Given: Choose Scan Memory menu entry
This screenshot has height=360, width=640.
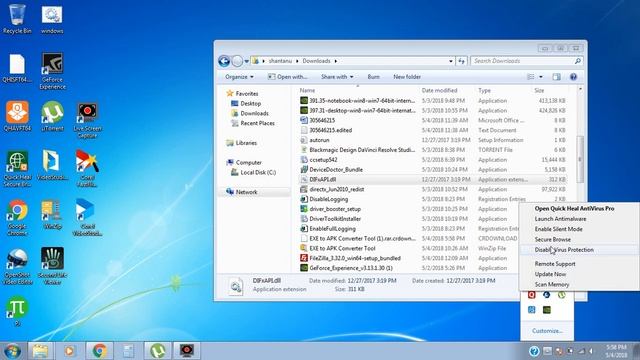Looking at the screenshot, I should [552, 284].
